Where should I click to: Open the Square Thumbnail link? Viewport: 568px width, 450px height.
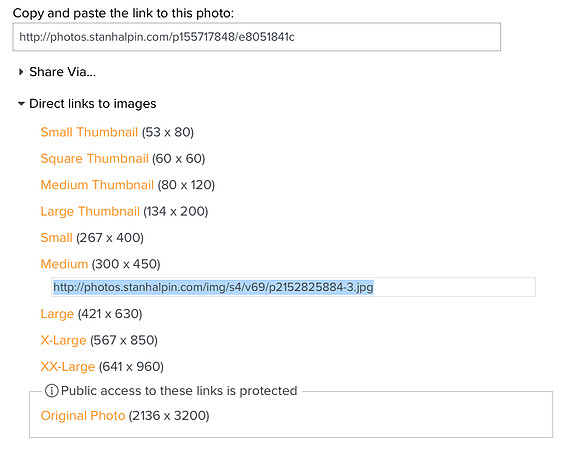95,158
